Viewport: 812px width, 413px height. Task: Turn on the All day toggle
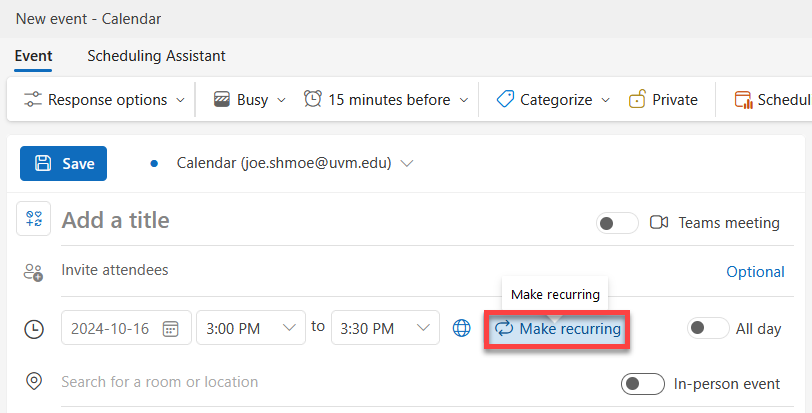coord(708,328)
